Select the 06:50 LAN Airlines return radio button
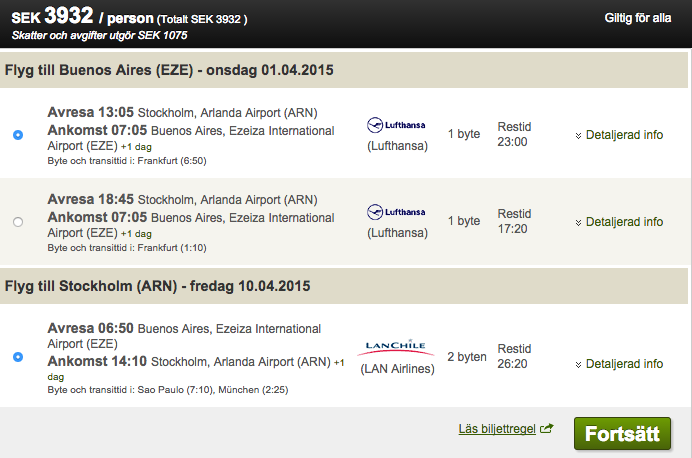The width and height of the screenshot is (692, 458). (18, 357)
